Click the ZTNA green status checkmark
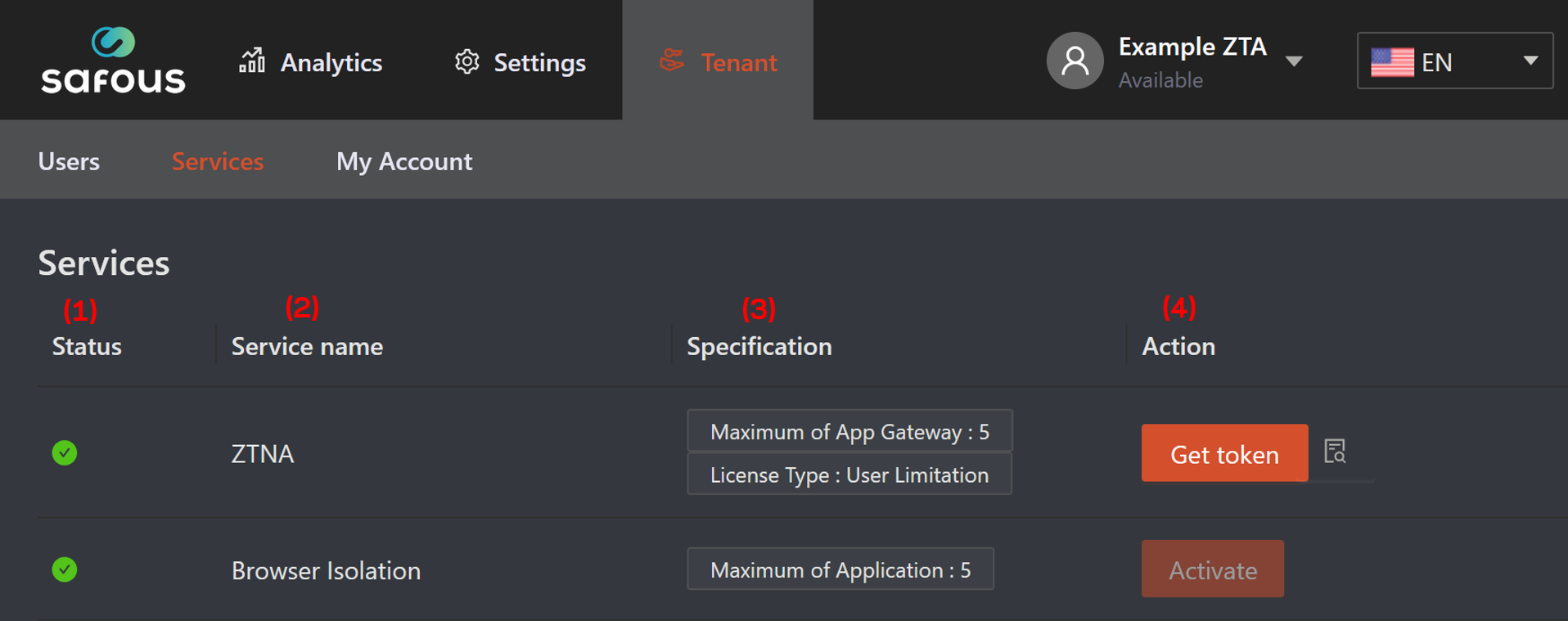The width and height of the screenshot is (1568, 621). coord(65,452)
